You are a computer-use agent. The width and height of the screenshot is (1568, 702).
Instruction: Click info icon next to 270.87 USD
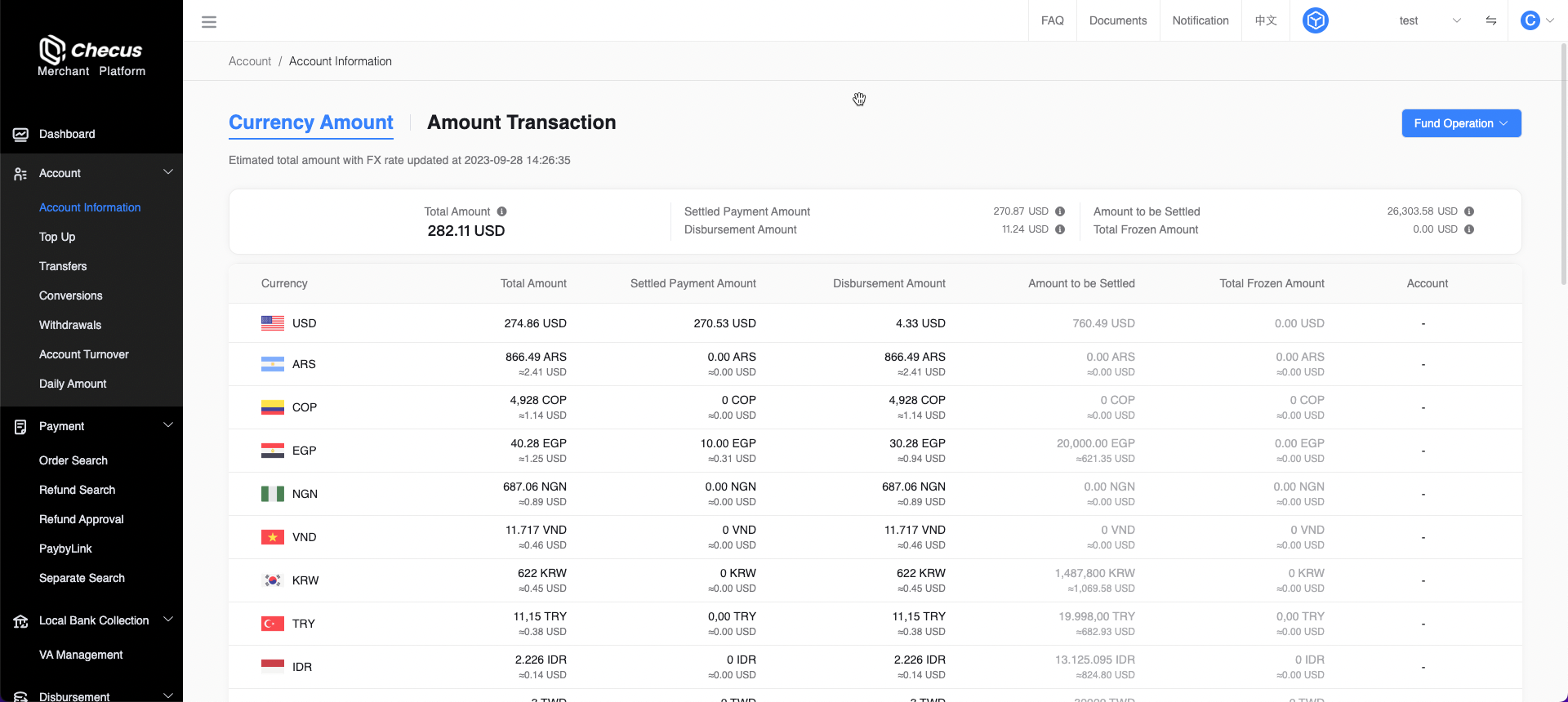coord(1060,211)
